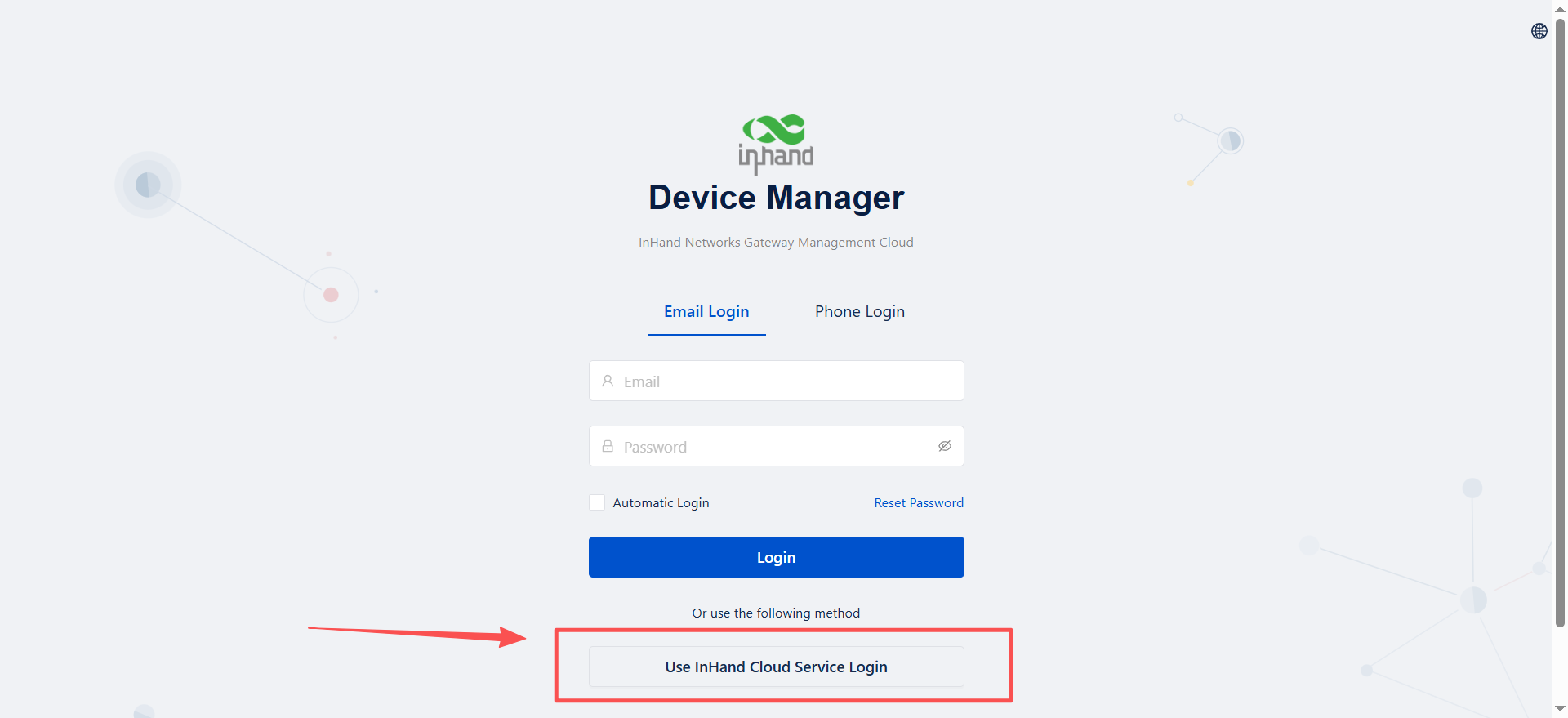This screenshot has height=718, width=1568.
Task: Click the scrollbar down arrow
Action: tap(1560, 709)
